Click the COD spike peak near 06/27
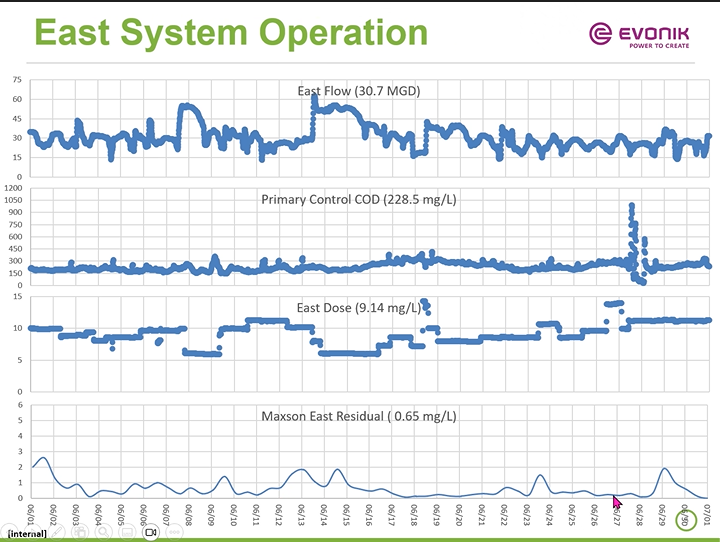Viewport: 720px width, 542px height. (631, 206)
